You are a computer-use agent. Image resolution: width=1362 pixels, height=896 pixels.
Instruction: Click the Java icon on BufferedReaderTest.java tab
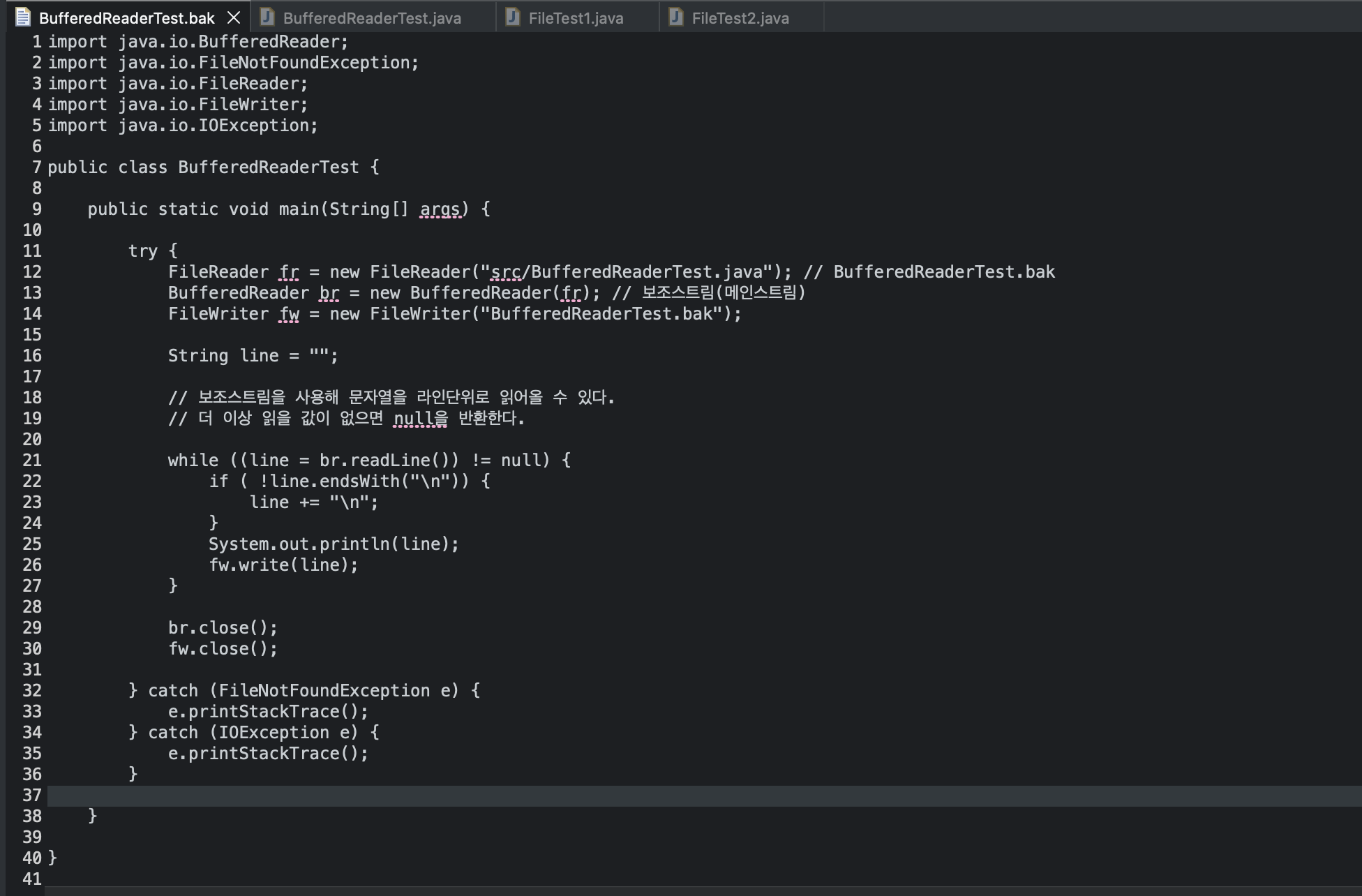[267, 17]
